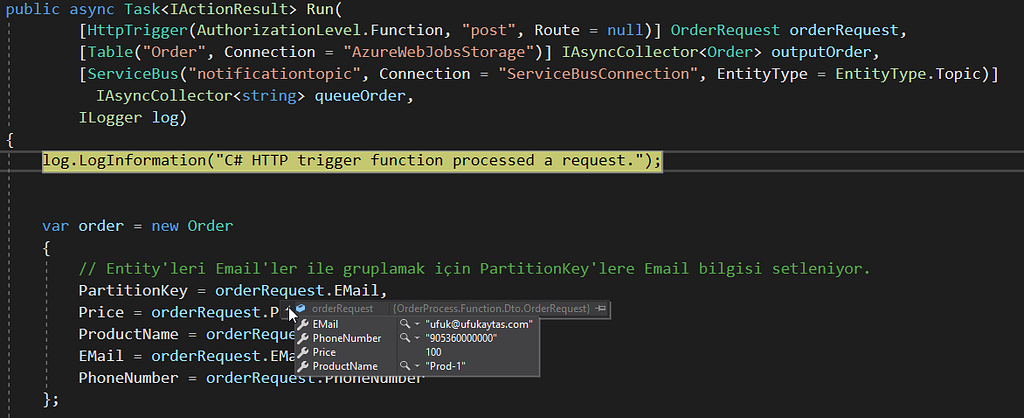Viewport: 1024px width, 418px height.
Task: Click the "notificationtopic" string literal
Action: coord(277,74)
